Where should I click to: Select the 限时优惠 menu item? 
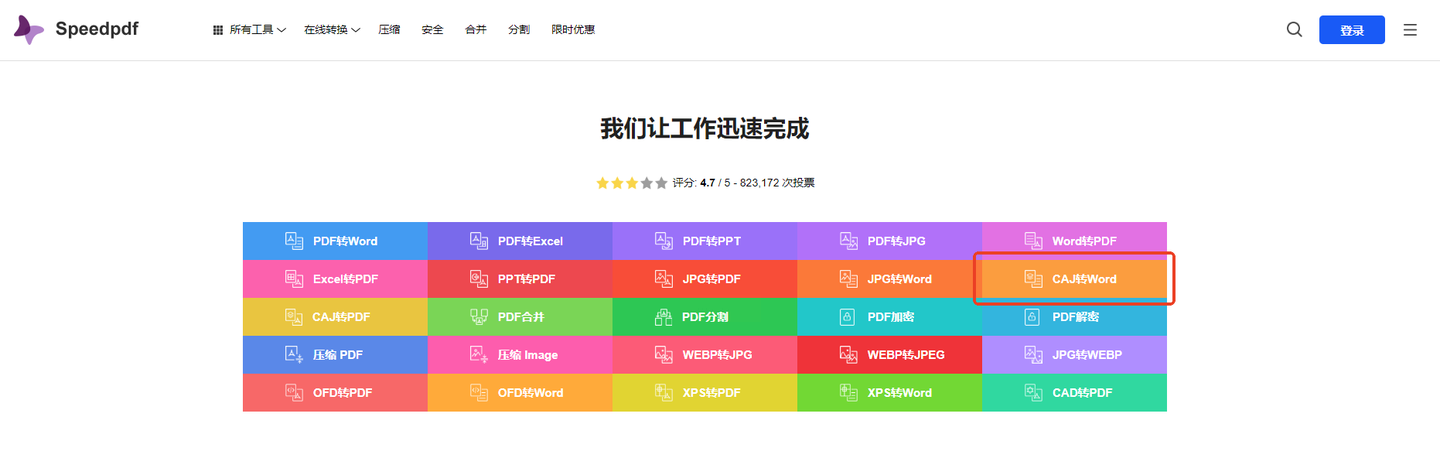coord(573,30)
